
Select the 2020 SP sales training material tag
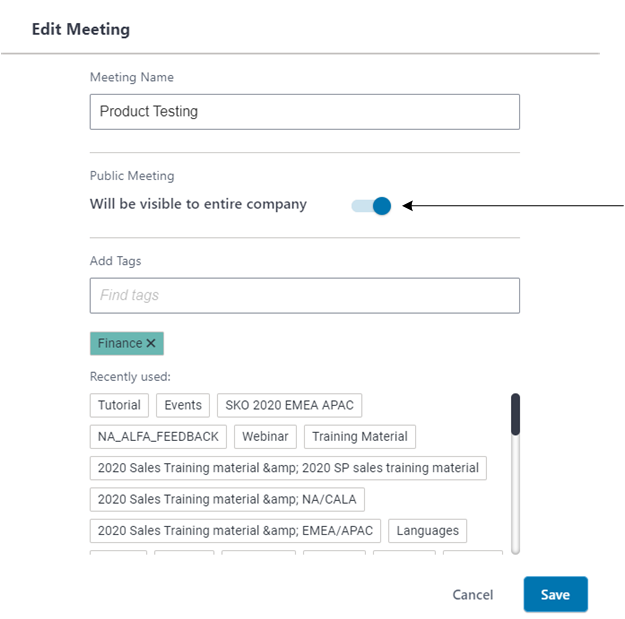click(288, 468)
